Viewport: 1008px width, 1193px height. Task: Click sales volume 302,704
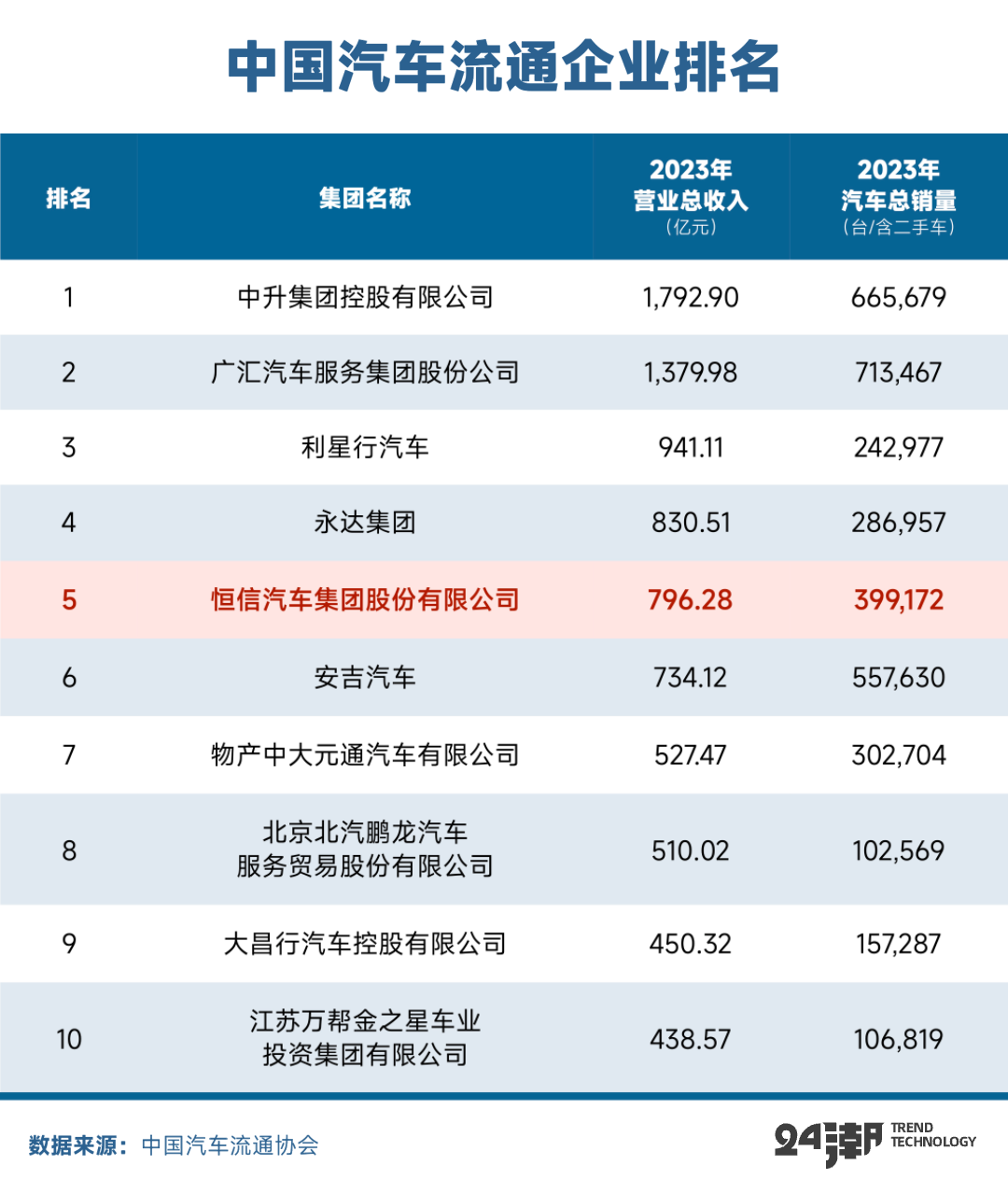point(899,754)
